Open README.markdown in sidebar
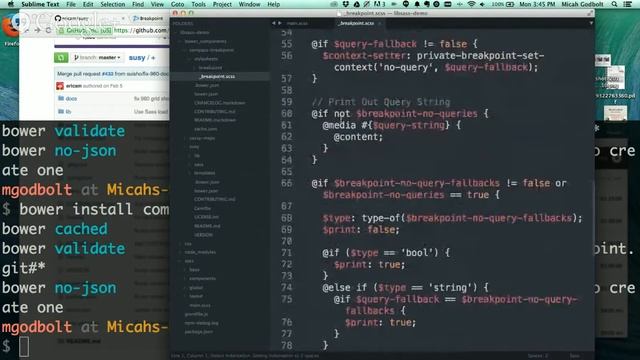Screen dimensions: 640x360 (215, 120)
